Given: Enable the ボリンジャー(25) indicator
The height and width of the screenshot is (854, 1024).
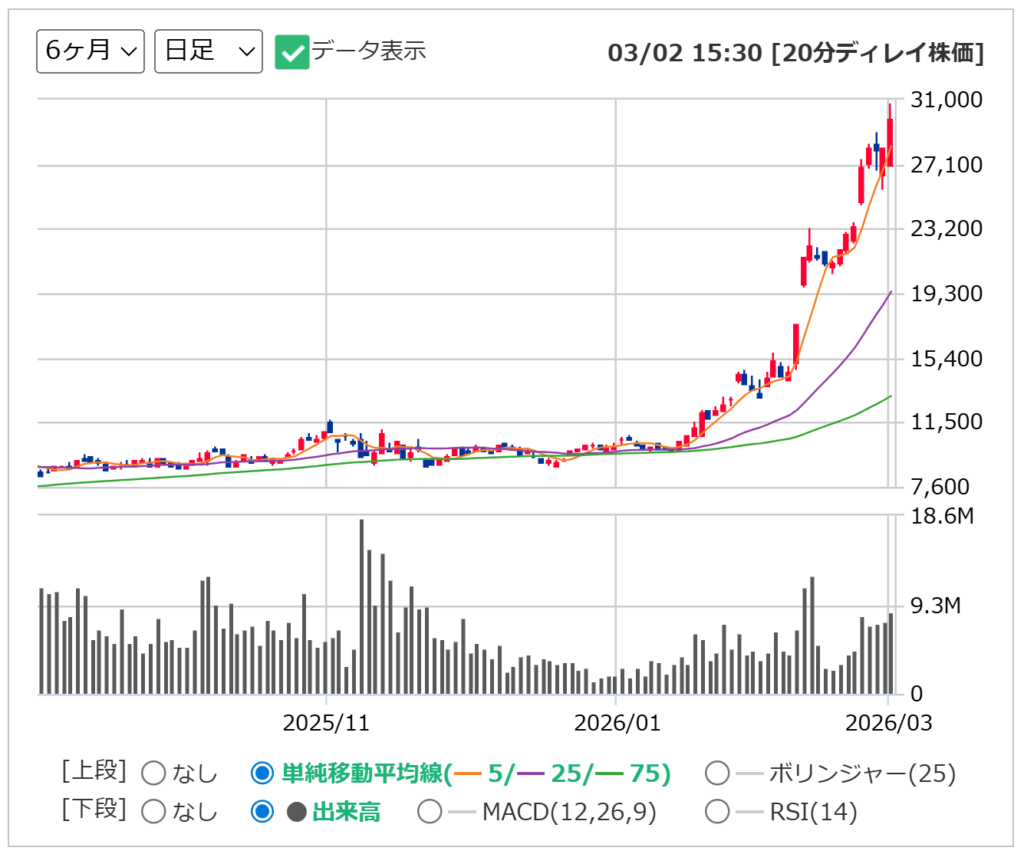Looking at the screenshot, I should tap(717, 773).
